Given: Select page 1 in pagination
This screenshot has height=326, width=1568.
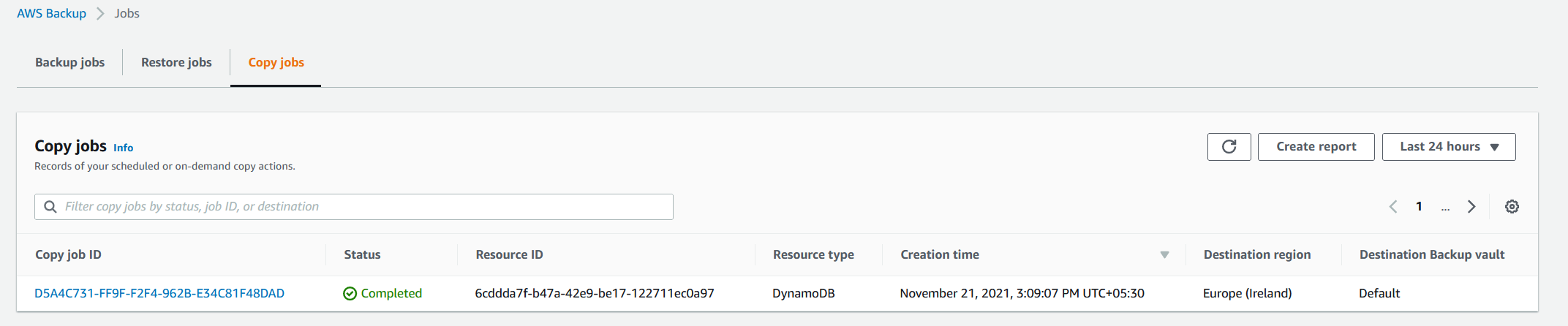Looking at the screenshot, I should pos(1419,207).
